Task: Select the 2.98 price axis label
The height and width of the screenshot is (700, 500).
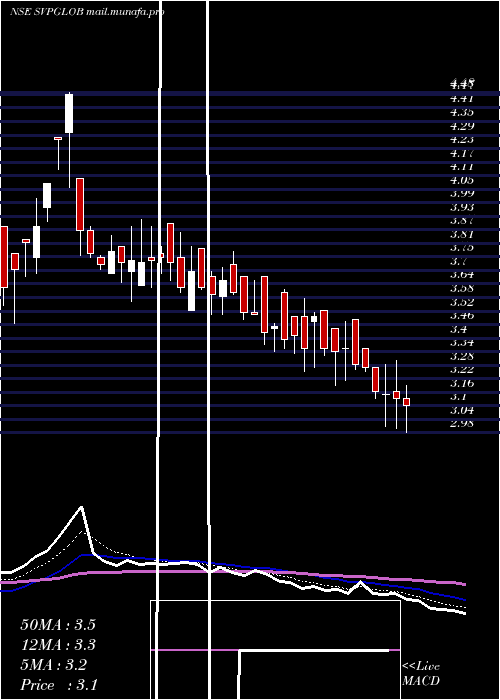Action: pos(462,423)
